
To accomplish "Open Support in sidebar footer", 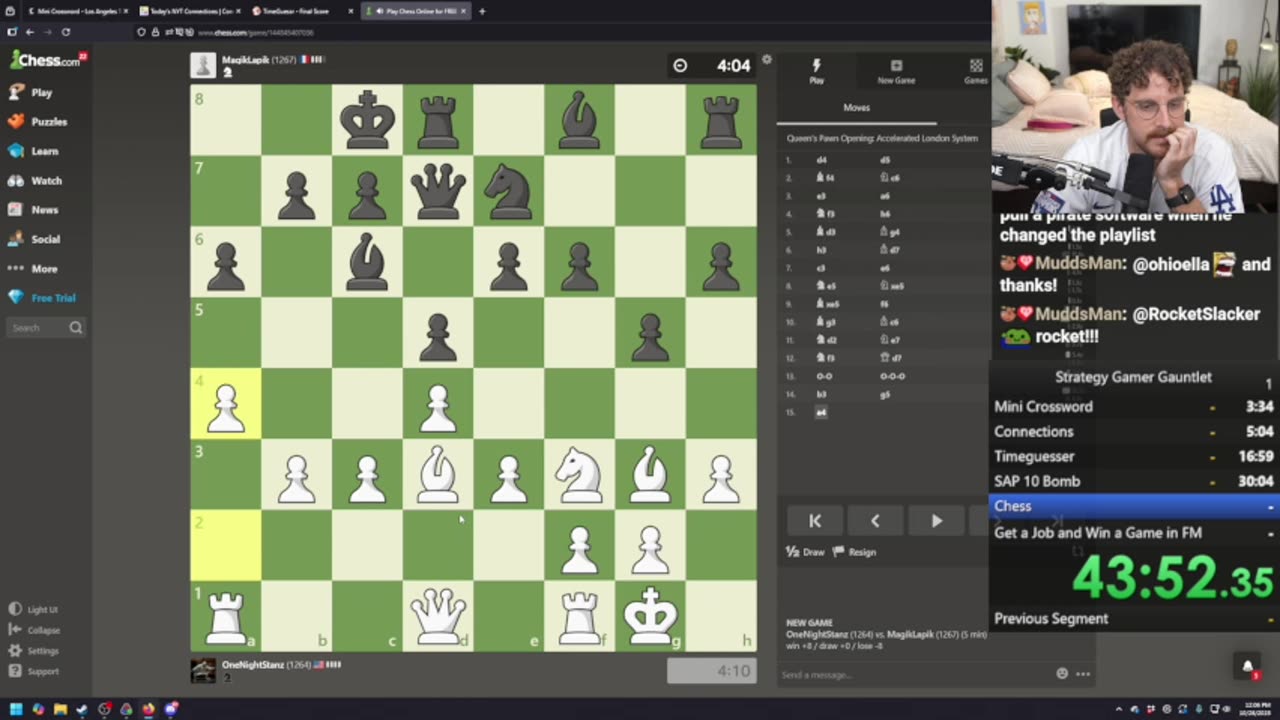I will tap(34, 671).
